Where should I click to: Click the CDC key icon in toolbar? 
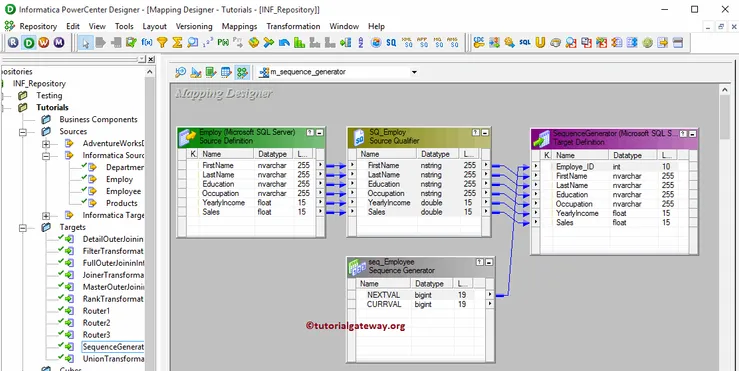tap(479, 43)
